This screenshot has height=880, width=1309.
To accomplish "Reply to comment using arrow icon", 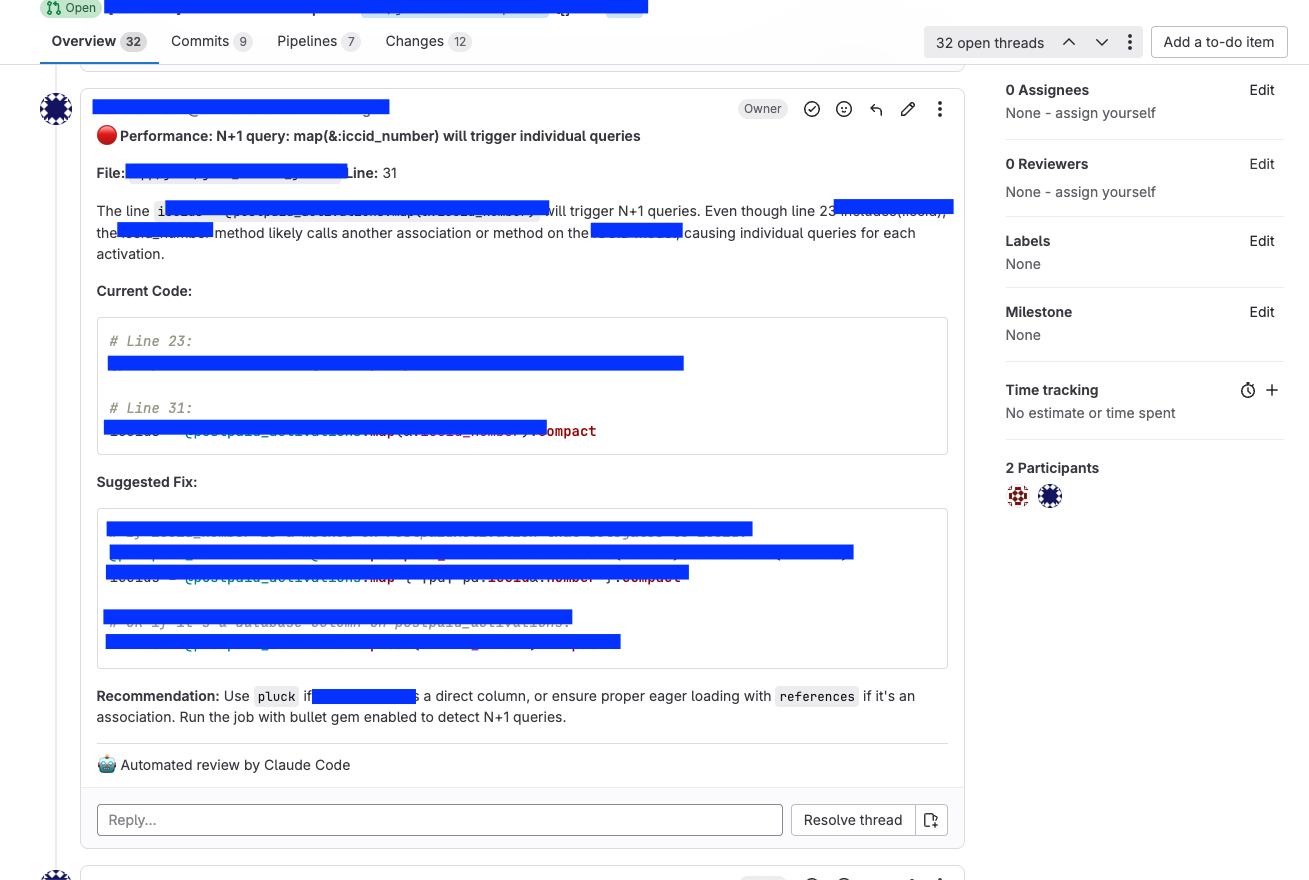I will click(876, 109).
